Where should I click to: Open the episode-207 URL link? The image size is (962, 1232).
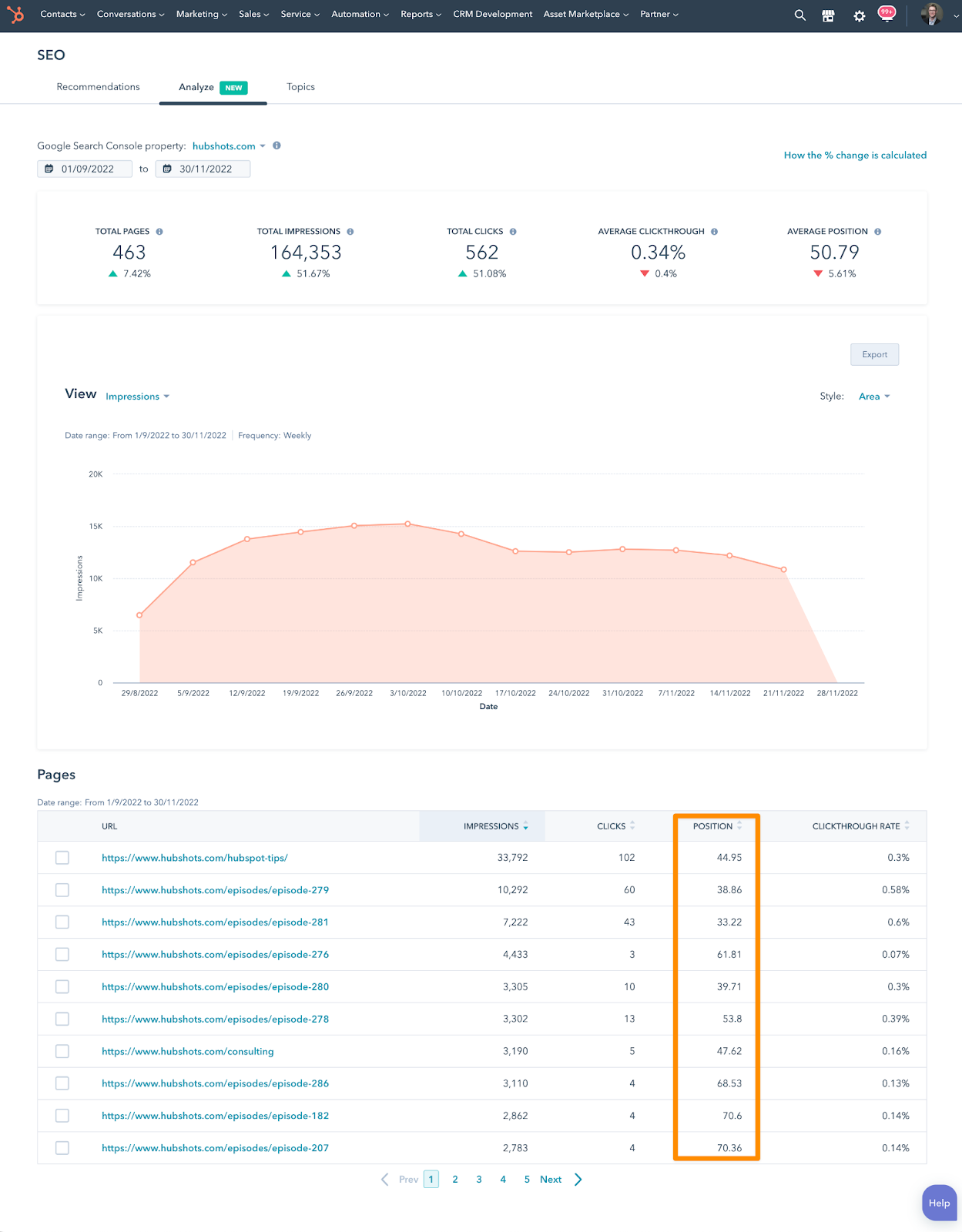(x=215, y=1148)
